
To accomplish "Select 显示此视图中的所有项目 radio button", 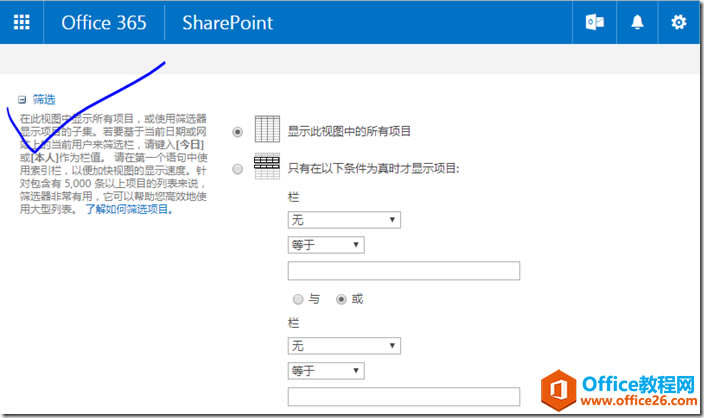I will pos(238,132).
